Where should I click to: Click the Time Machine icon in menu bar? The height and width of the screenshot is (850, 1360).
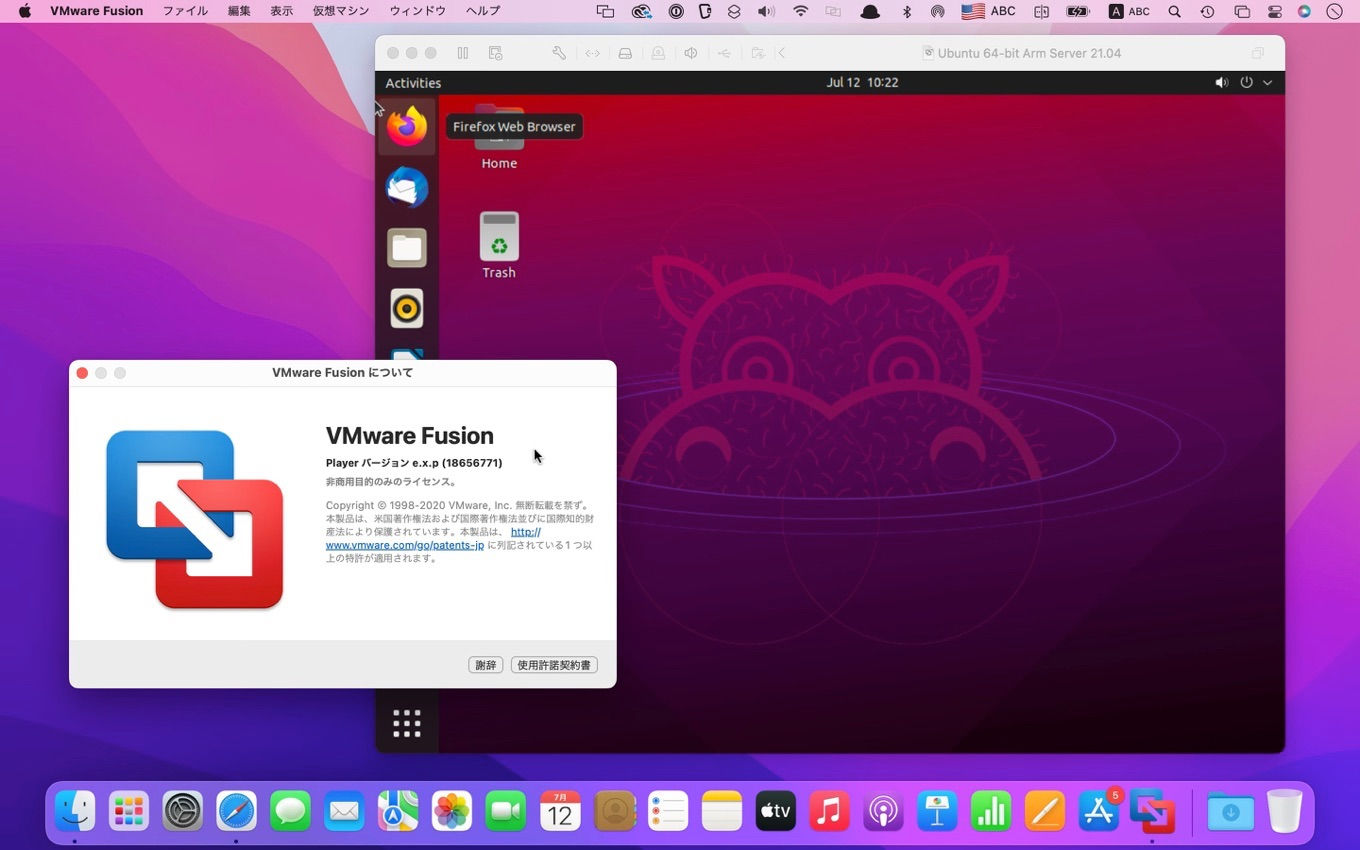pos(1208,11)
